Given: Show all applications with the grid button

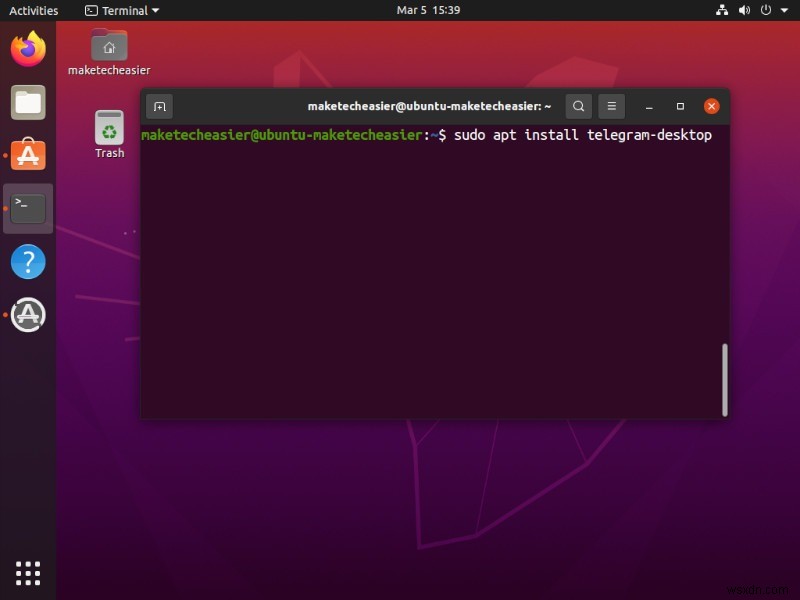Looking at the screenshot, I should click(27, 573).
